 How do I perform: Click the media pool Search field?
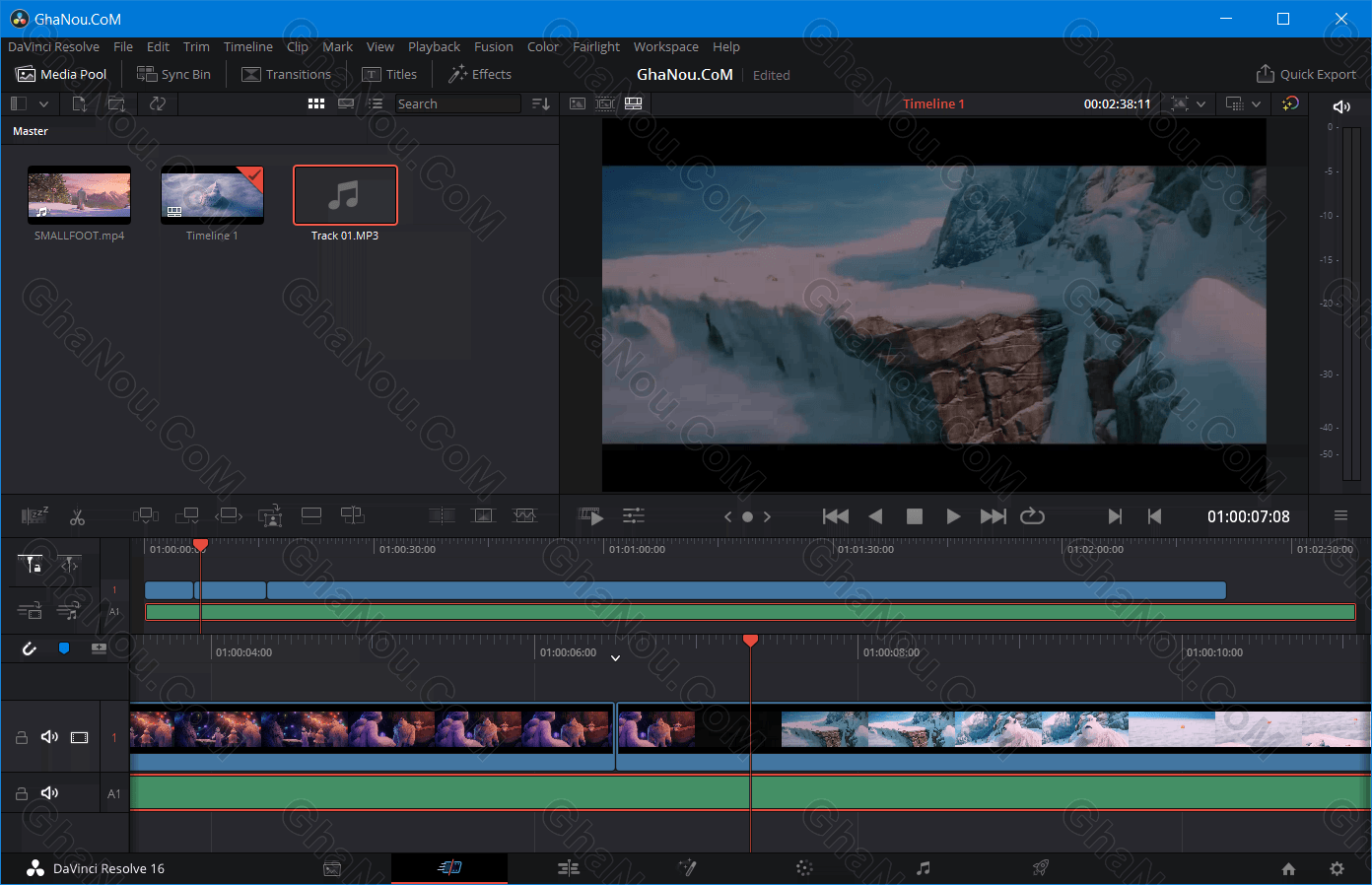(458, 103)
